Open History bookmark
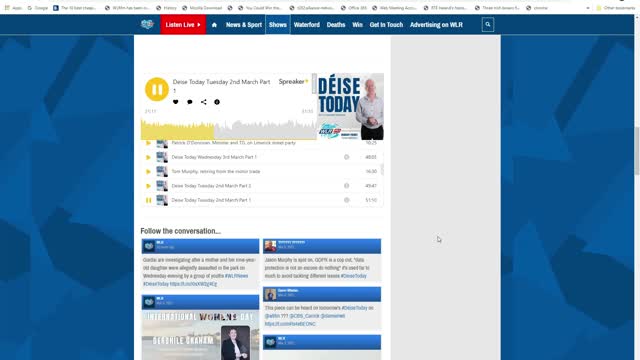Viewport: 640px width, 360px height. (x=167, y=8)
